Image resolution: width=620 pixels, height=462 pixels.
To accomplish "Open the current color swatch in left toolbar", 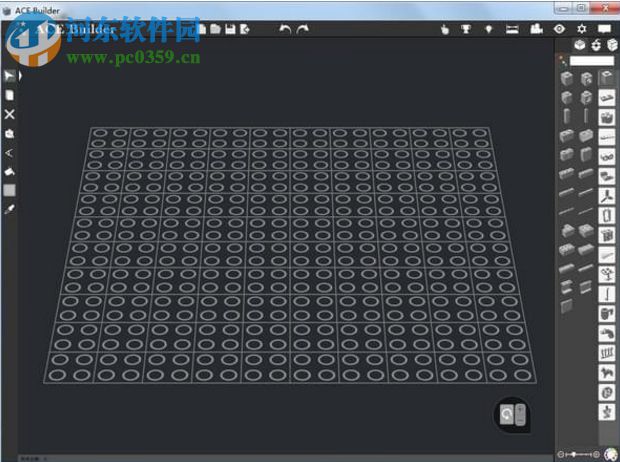I will (x=9, y=190).
